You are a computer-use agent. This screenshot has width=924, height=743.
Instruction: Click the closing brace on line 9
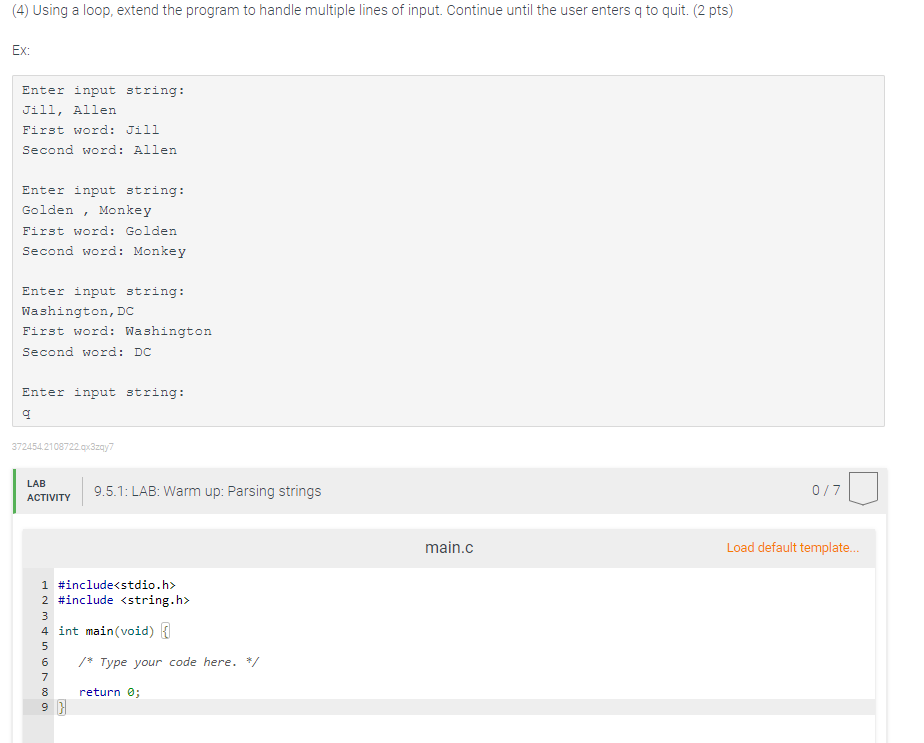[60, 706]
